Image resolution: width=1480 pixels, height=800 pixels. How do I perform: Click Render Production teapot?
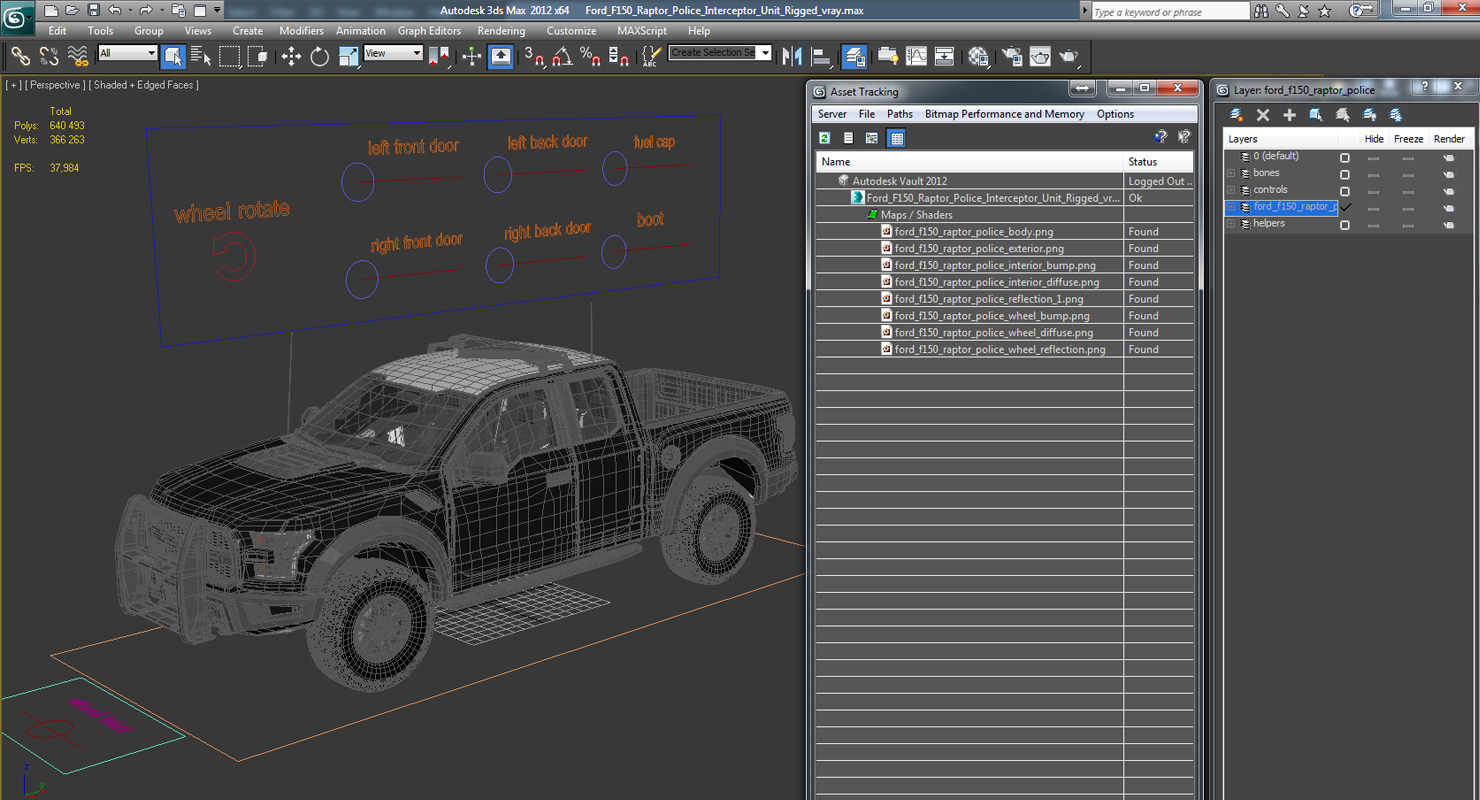pyautogui.click(x=1069, y=56)
